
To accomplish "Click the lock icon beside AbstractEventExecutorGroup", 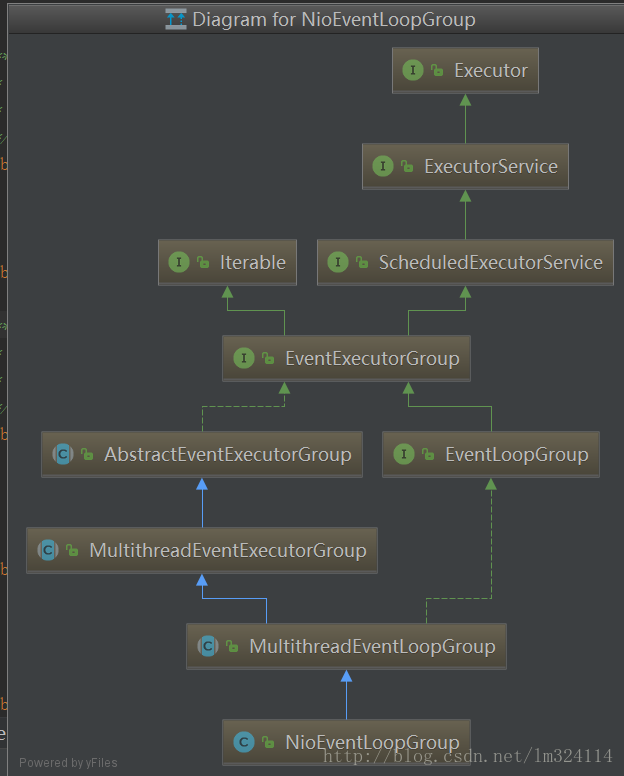I will coord(87,454).
